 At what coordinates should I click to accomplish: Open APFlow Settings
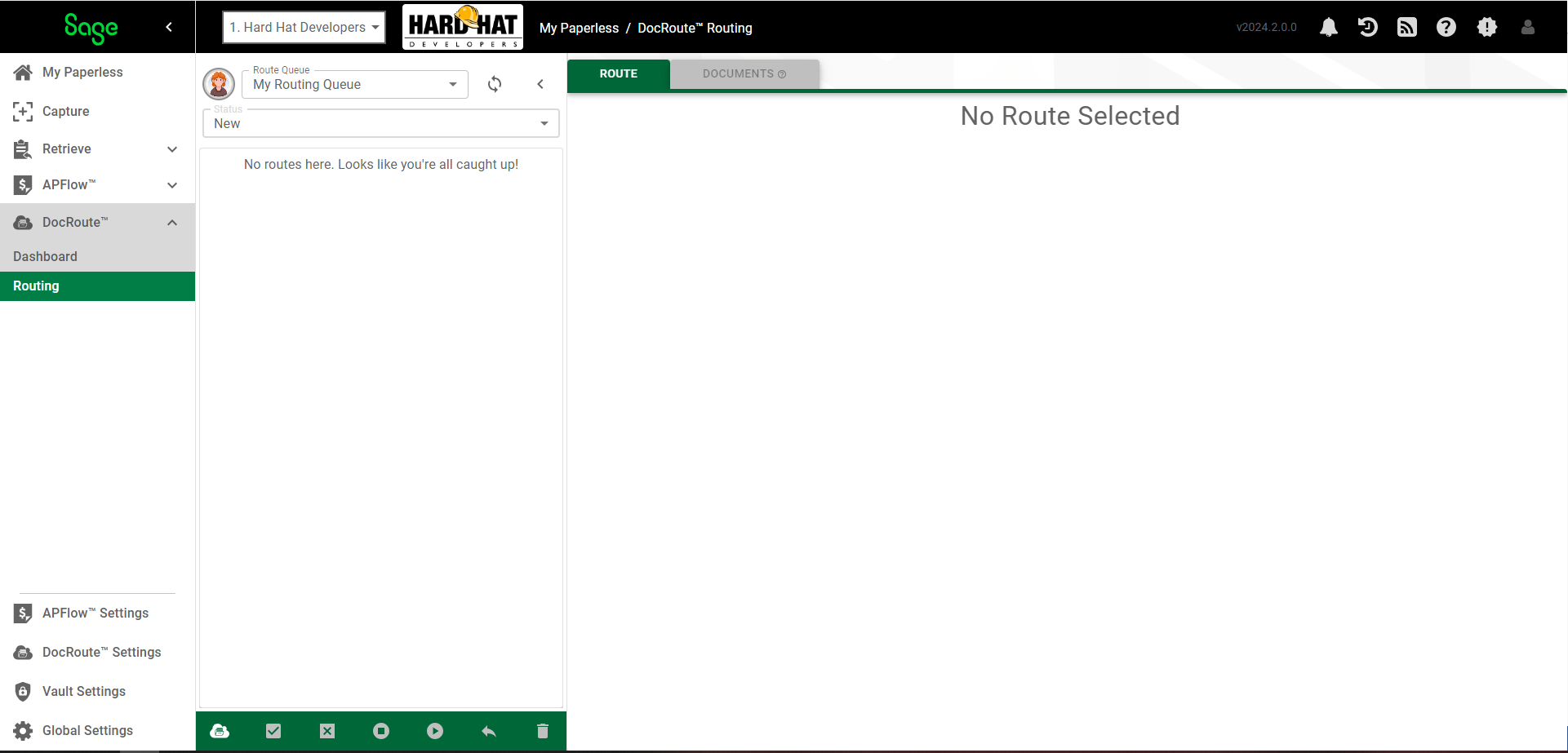[x=97, y=613]
